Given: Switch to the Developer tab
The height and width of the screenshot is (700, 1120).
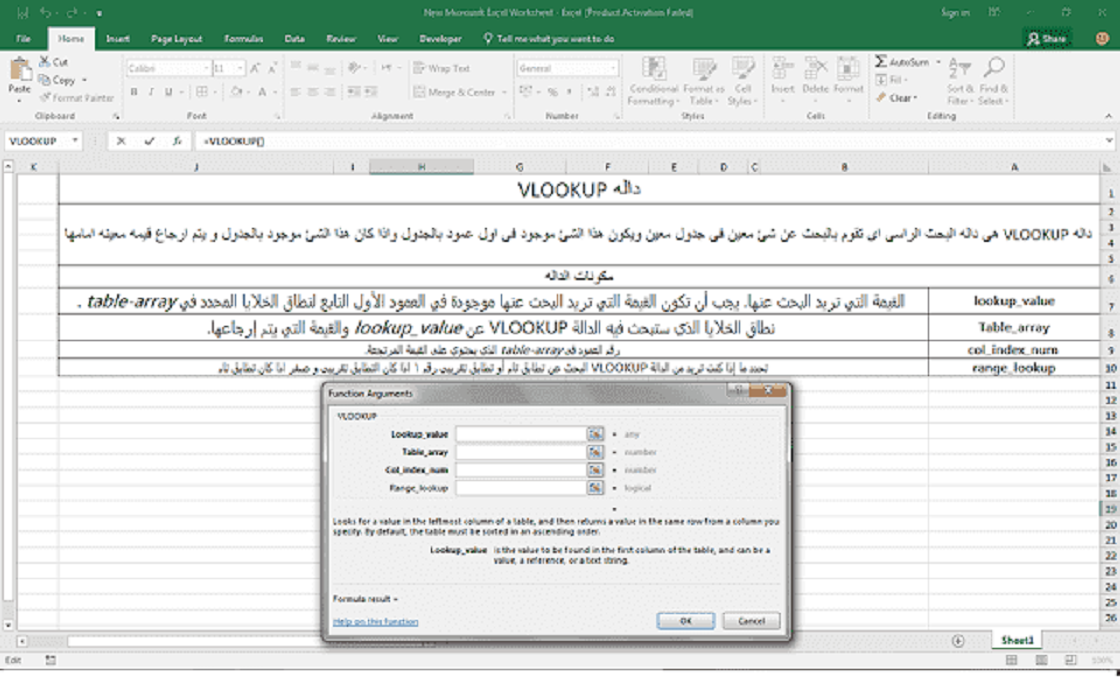Looking at the screenshot, I should [440, 39].
